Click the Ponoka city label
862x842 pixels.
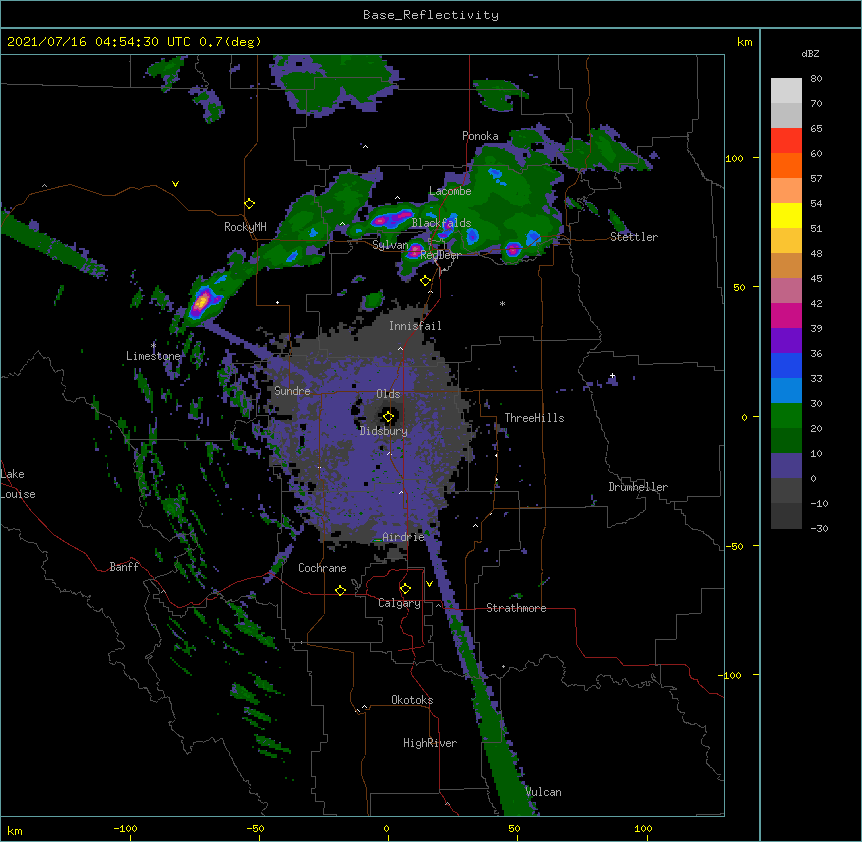coord(480,136)
